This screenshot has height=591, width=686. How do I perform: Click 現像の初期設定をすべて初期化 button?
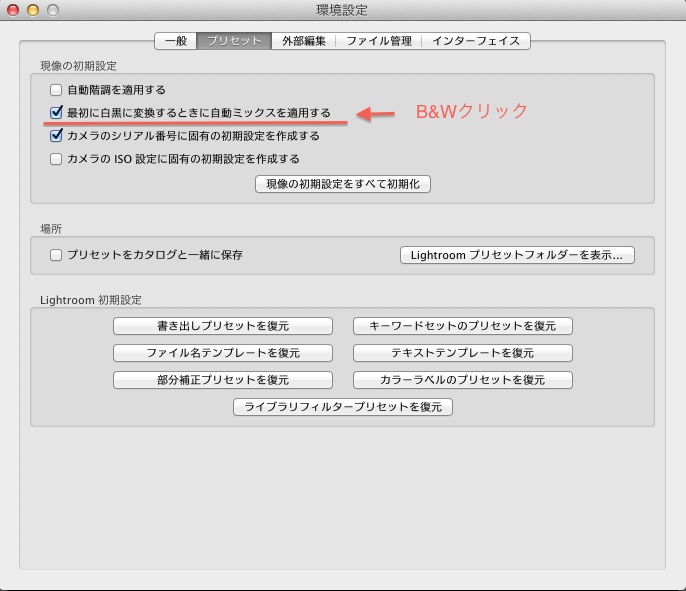343,184
